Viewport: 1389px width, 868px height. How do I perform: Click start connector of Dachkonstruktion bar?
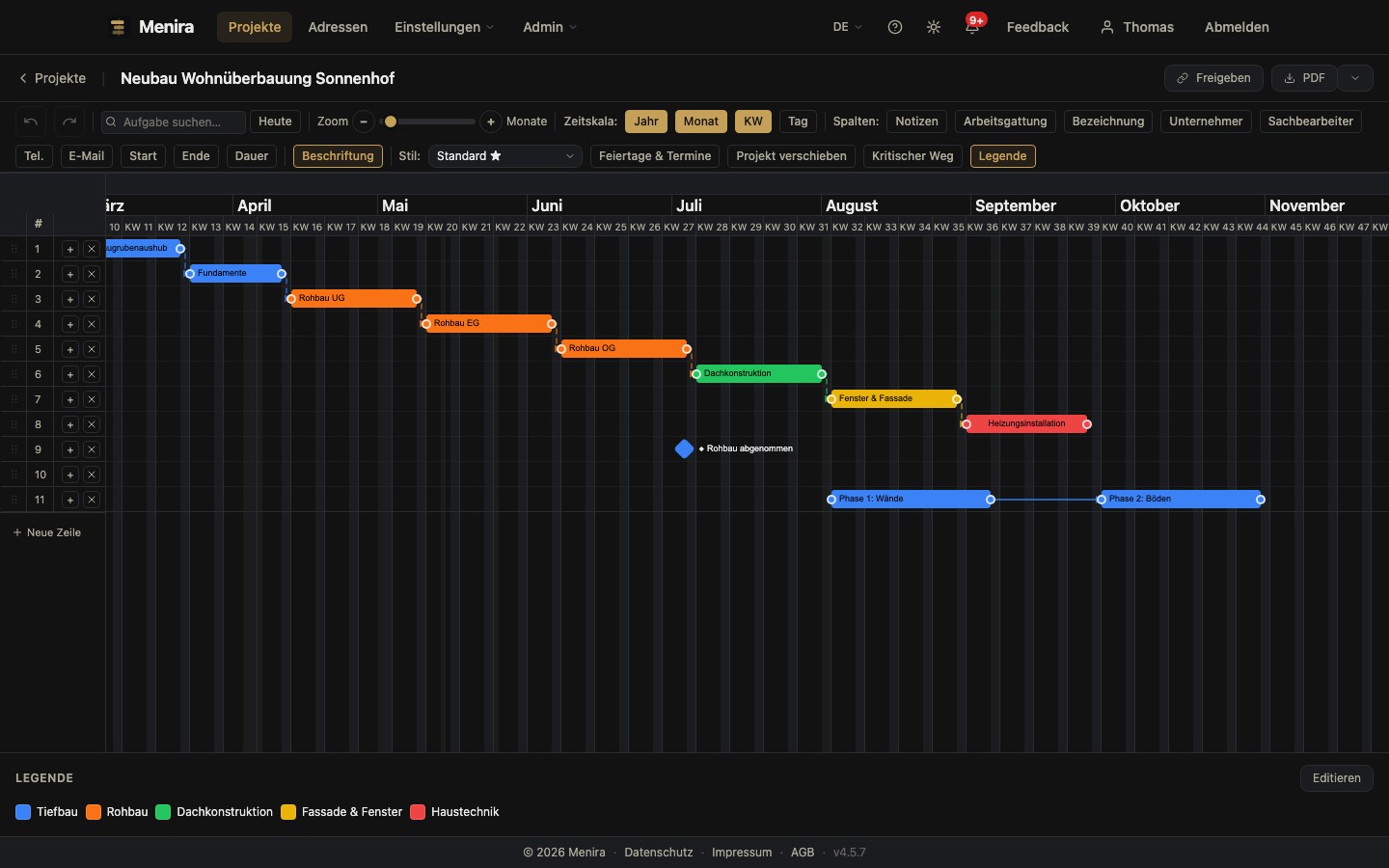click(696, 374)
